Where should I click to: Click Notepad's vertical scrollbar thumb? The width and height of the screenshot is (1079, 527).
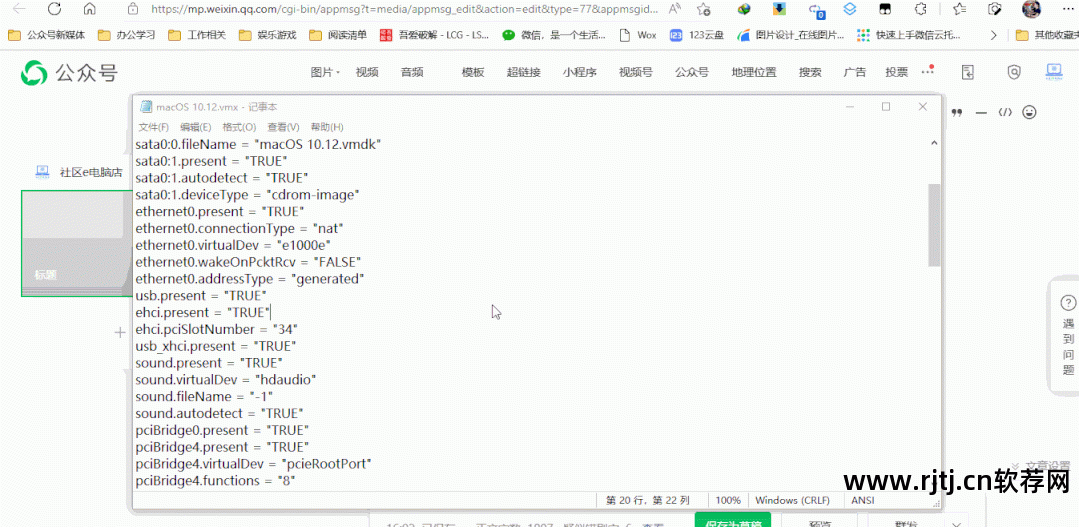934,225
